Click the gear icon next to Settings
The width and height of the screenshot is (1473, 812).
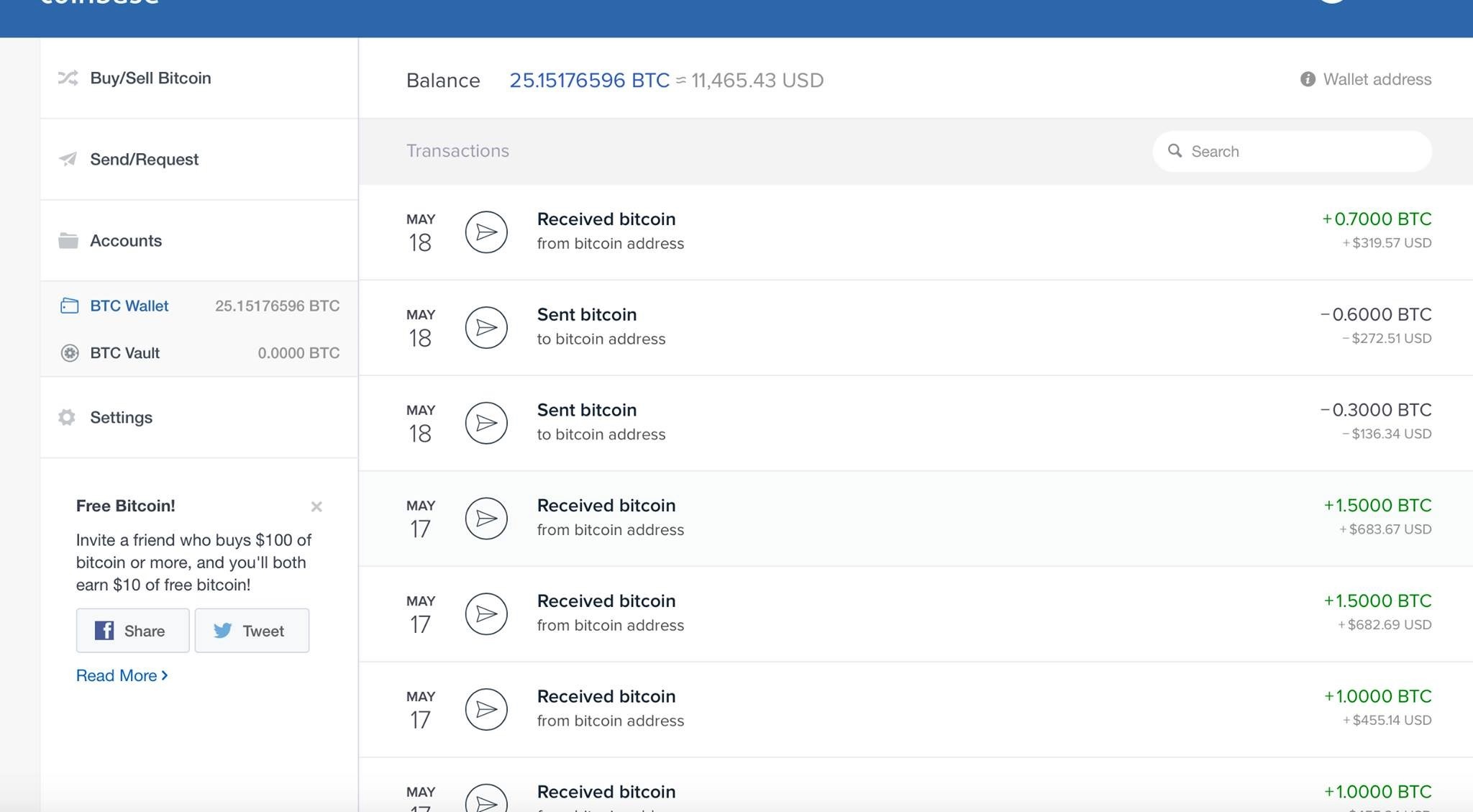coord(67,417)
